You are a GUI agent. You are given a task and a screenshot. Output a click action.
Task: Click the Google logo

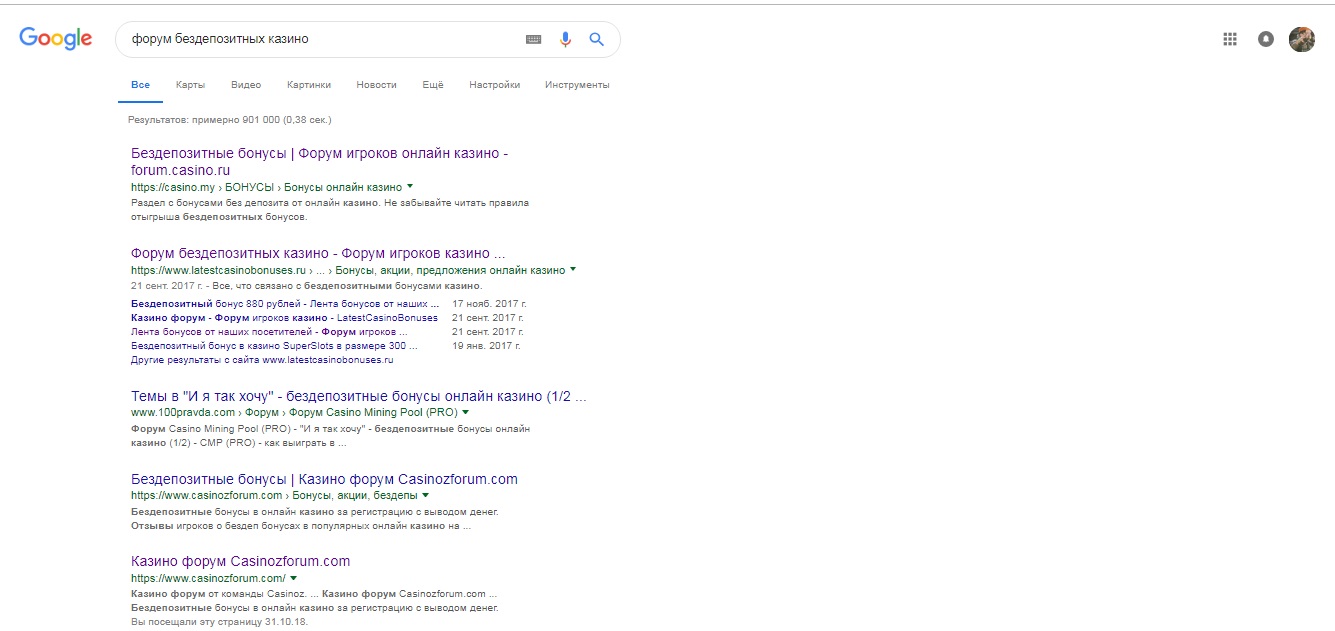pyautogui.click(x=56, y=39)
